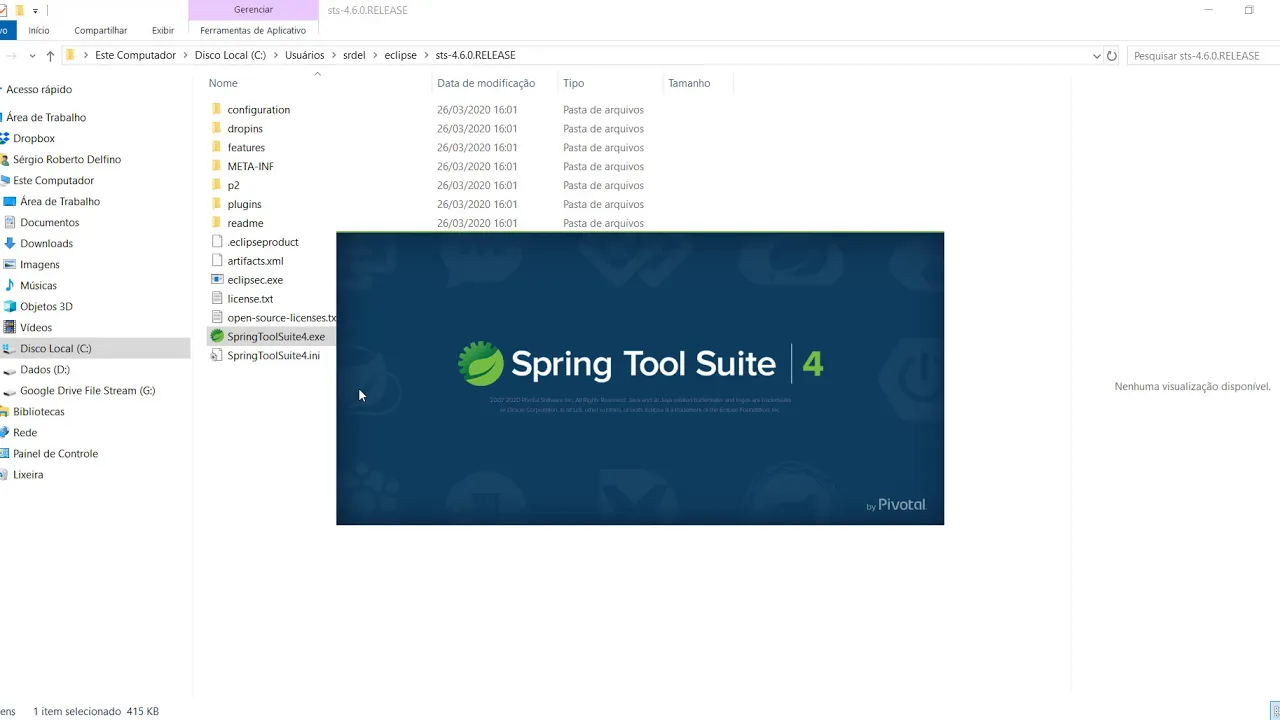Select Vídeos in navigation pane
This screenshot has width=1280, height=720.
click(x=36, y=327)
